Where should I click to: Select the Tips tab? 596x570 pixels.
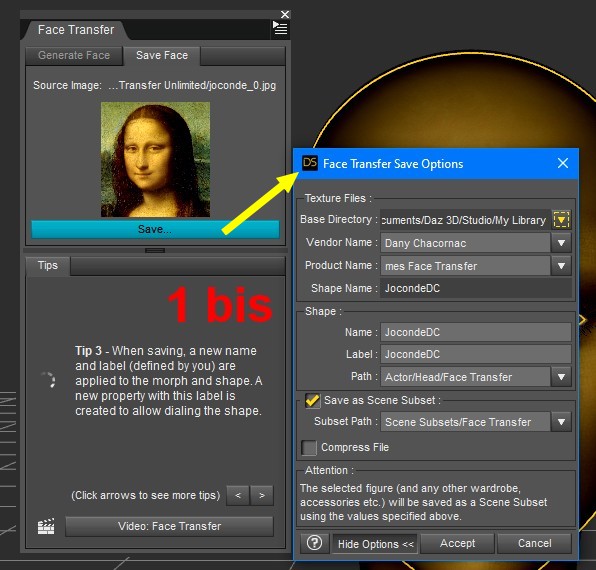pyautogui.click(x=48, y=265)
